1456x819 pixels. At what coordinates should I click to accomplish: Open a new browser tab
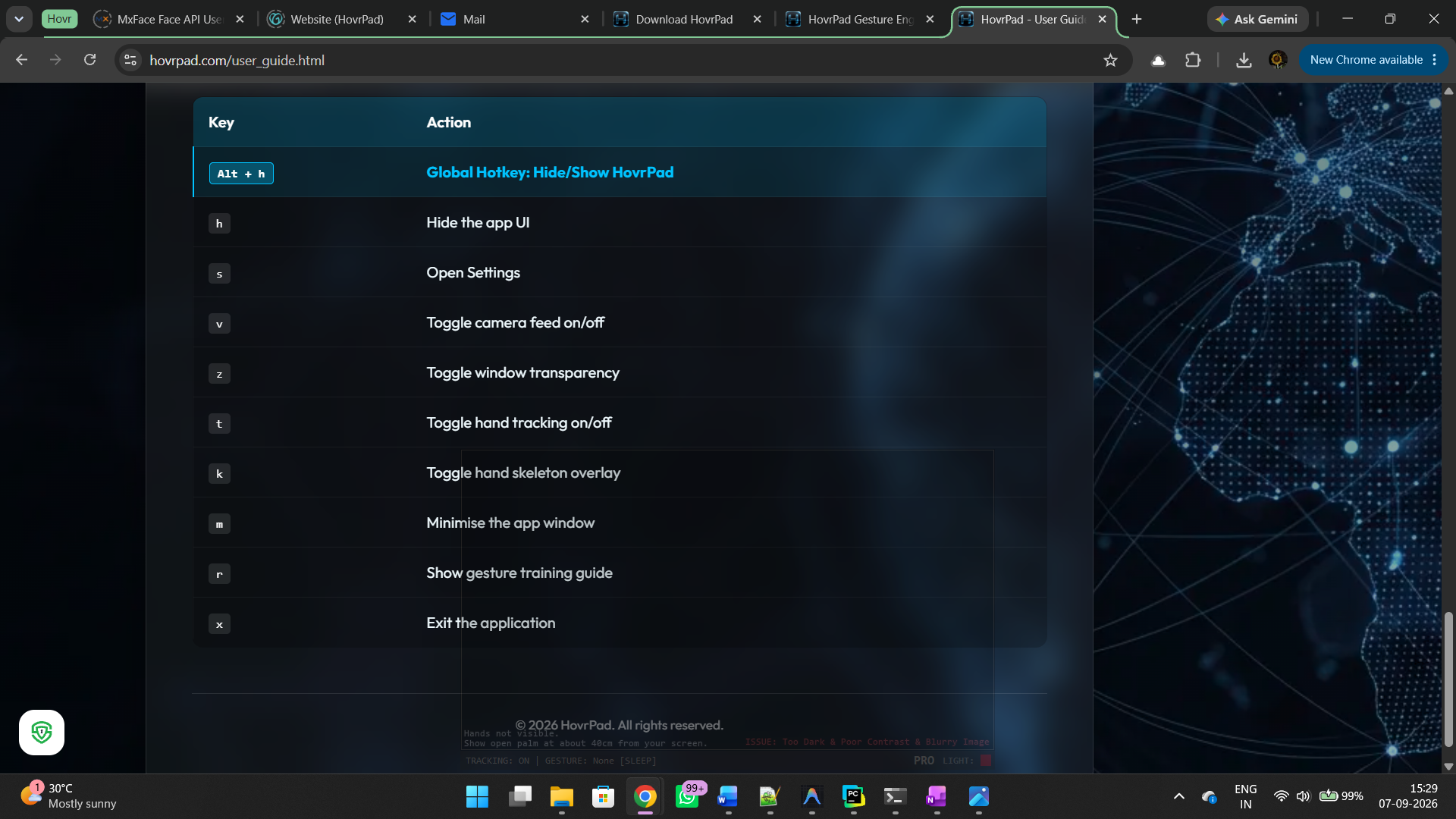click(1136, 19)
